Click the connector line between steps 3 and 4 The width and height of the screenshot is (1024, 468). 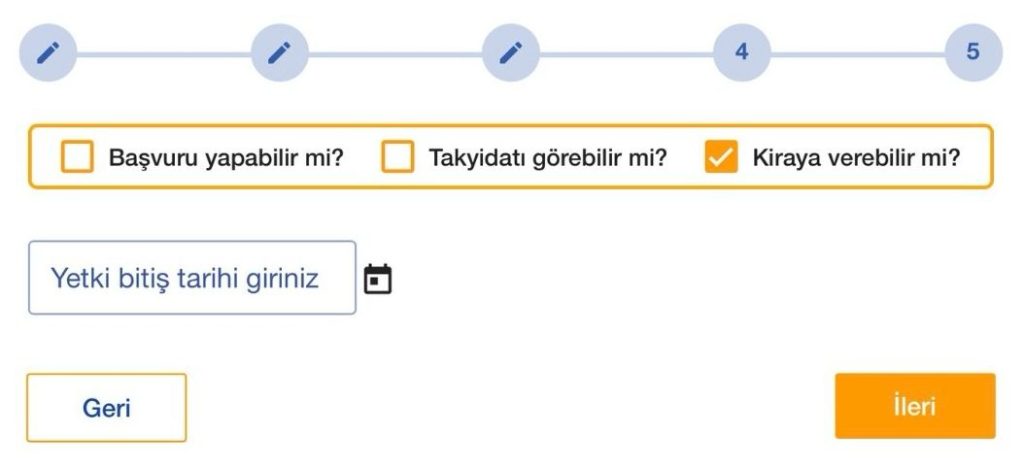coord(626,53)
